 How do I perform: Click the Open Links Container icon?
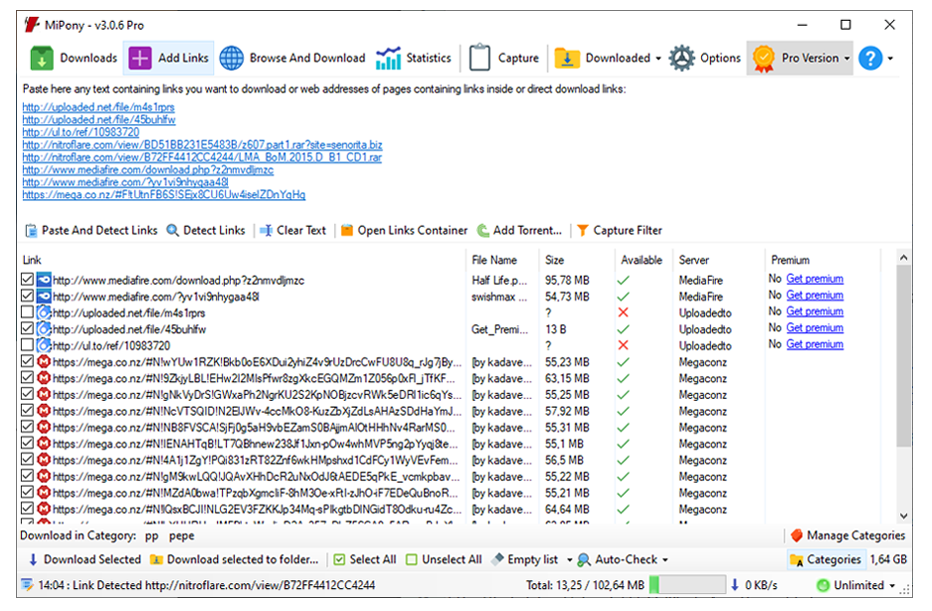coord(347,231)
